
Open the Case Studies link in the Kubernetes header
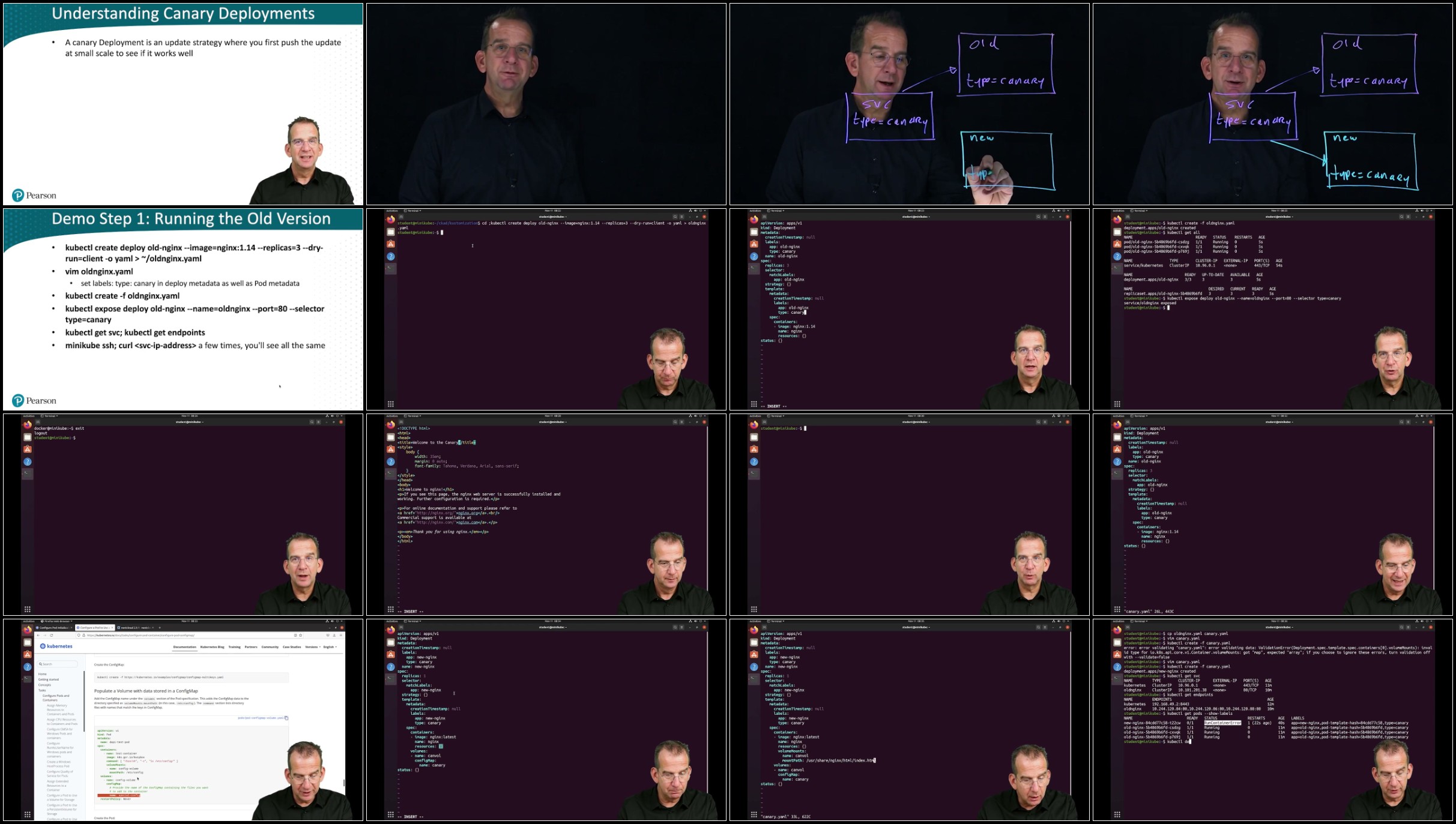point(292,647)
